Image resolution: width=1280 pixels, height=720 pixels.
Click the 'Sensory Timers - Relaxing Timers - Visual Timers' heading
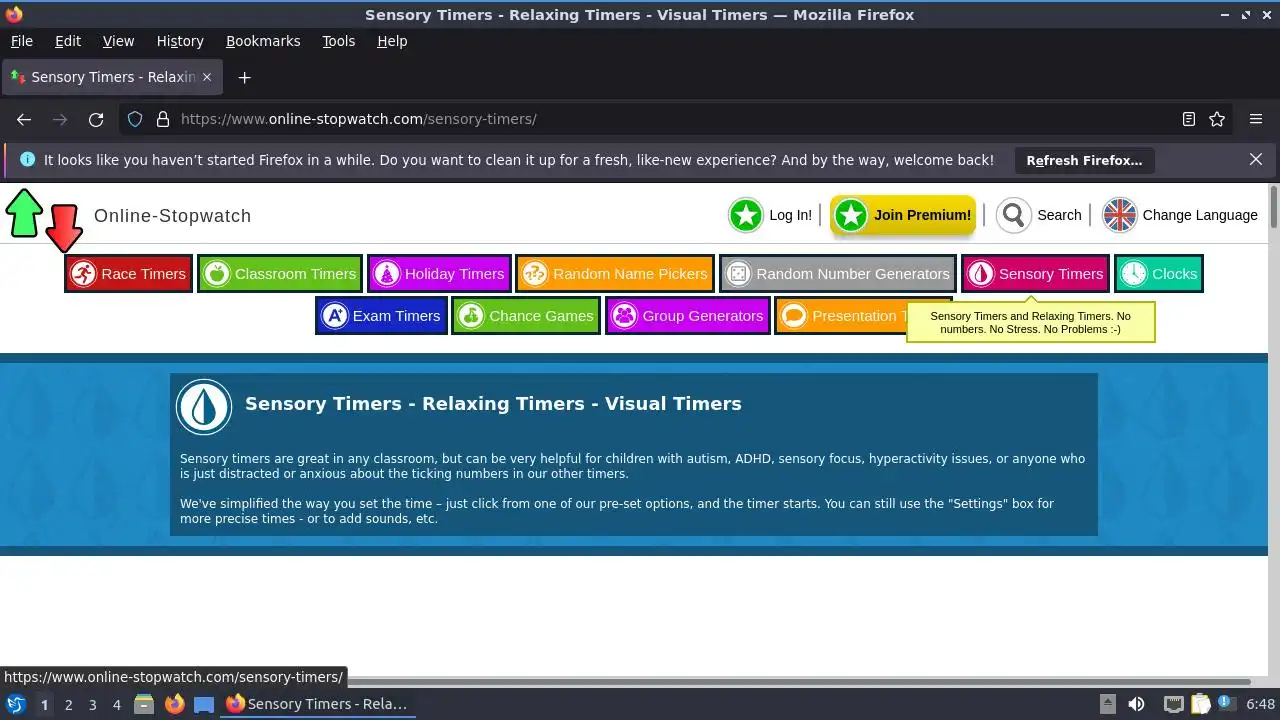pos(493,404)
